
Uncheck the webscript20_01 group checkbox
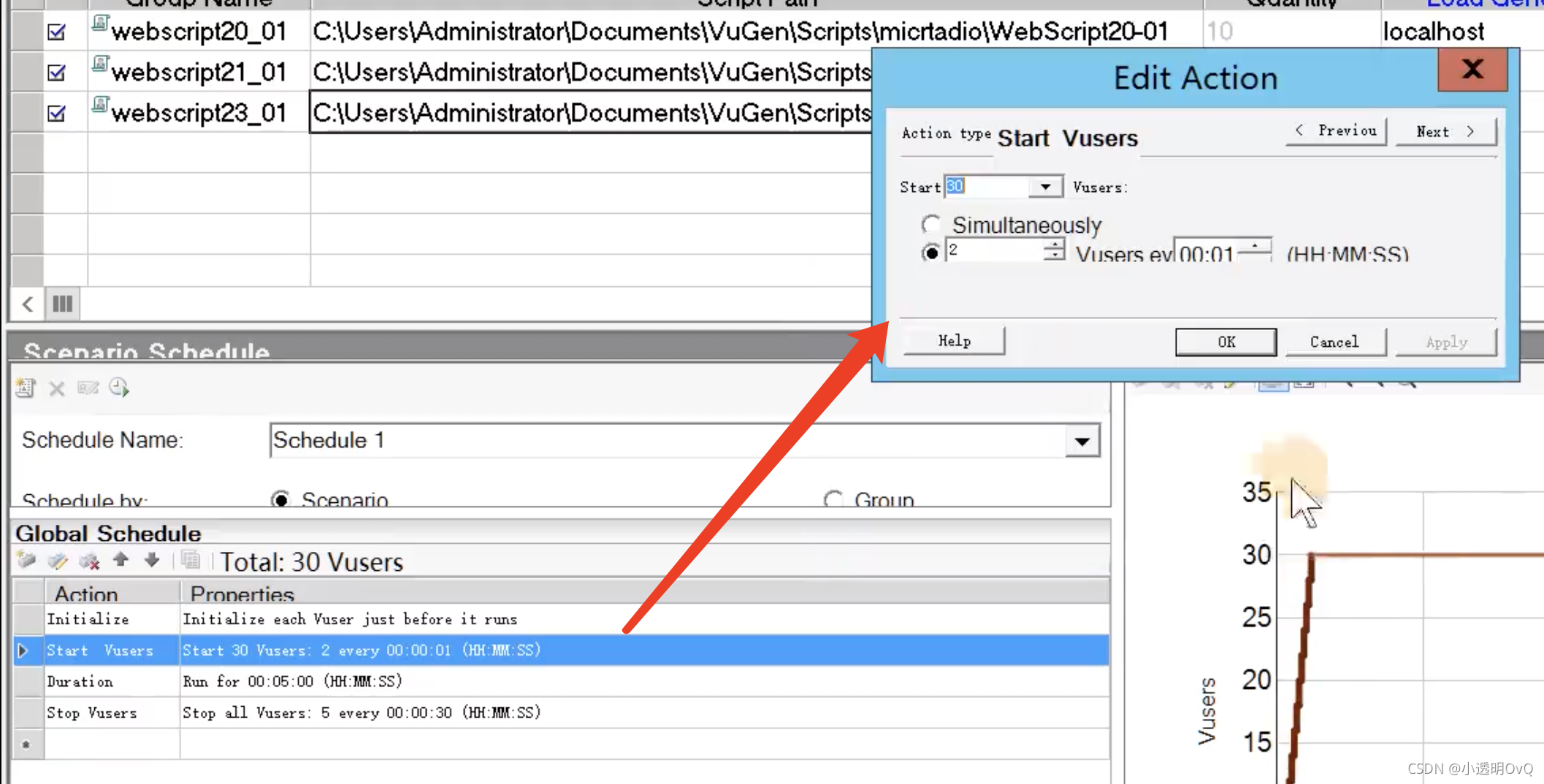(x=56, y=32)
